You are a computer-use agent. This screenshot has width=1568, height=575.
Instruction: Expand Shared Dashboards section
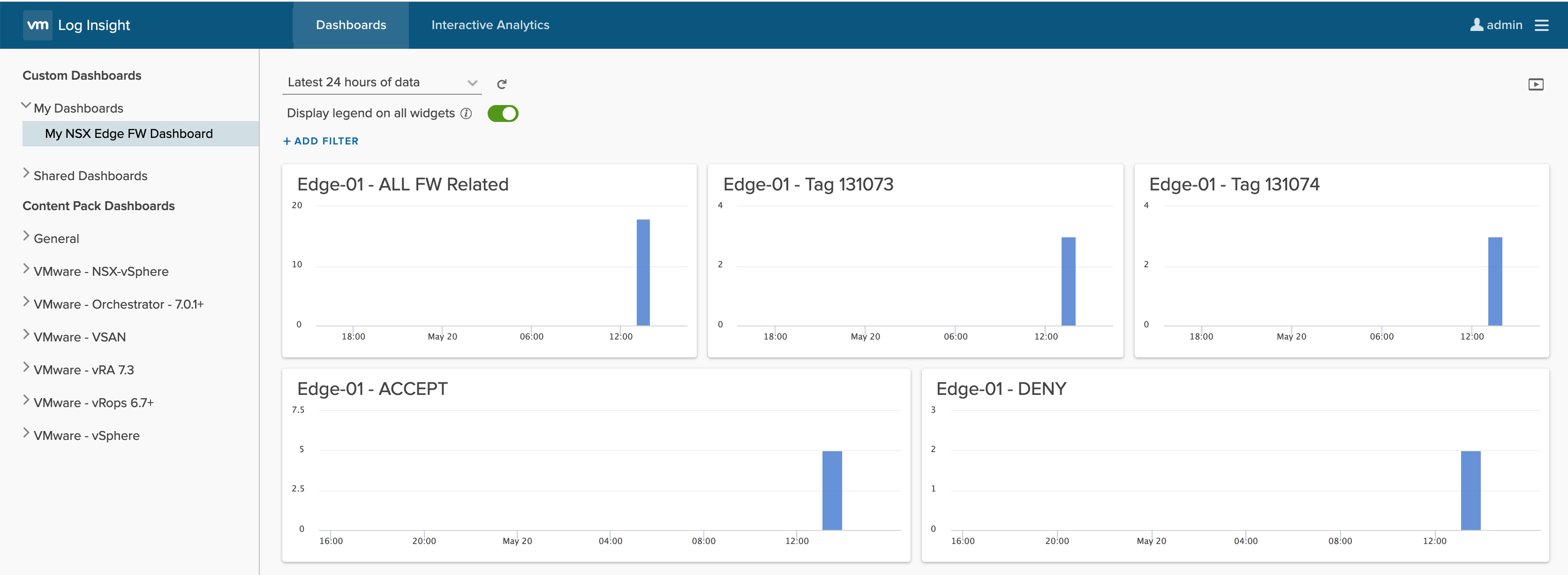coord(26,174)
